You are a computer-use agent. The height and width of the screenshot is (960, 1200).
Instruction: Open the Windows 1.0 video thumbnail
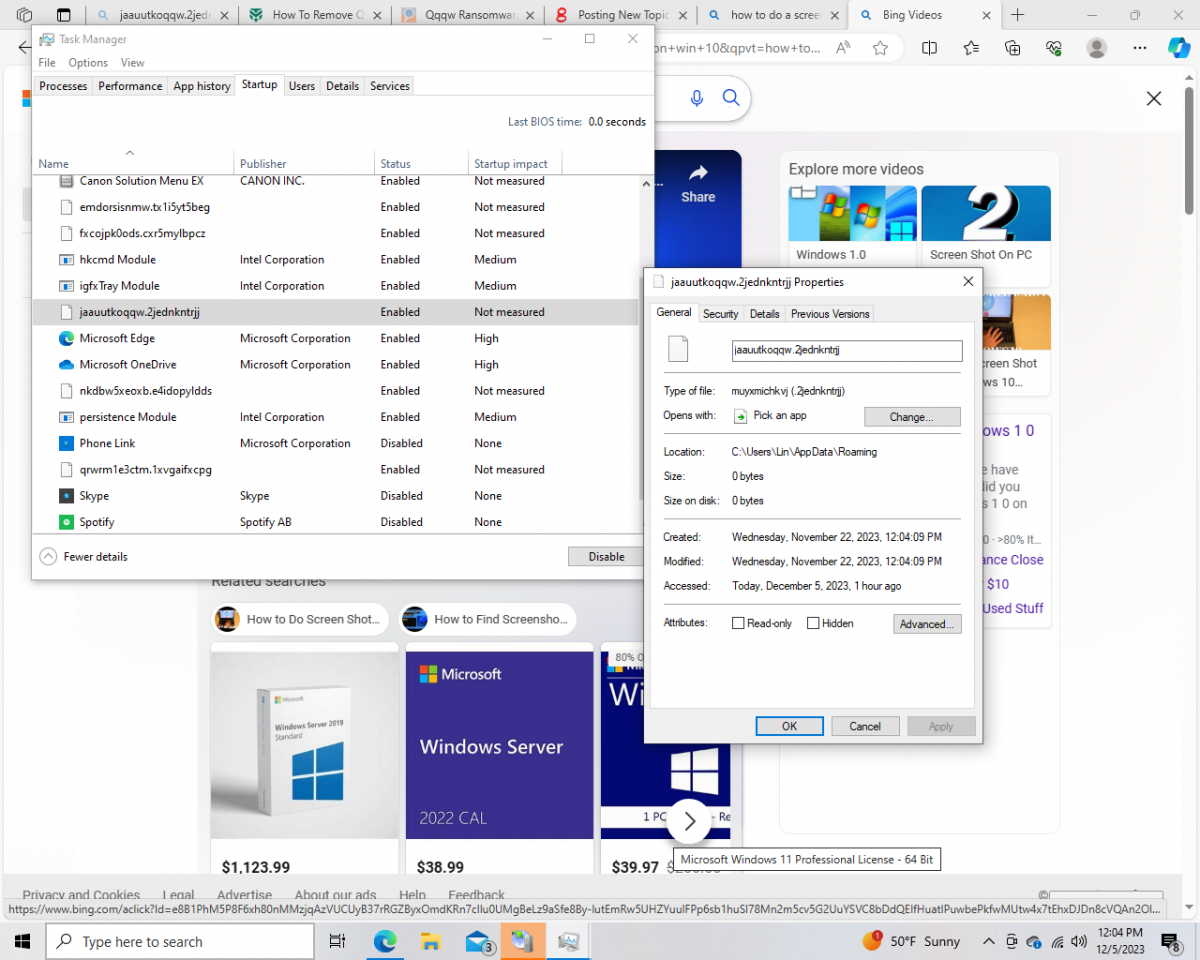pos(852,214)
